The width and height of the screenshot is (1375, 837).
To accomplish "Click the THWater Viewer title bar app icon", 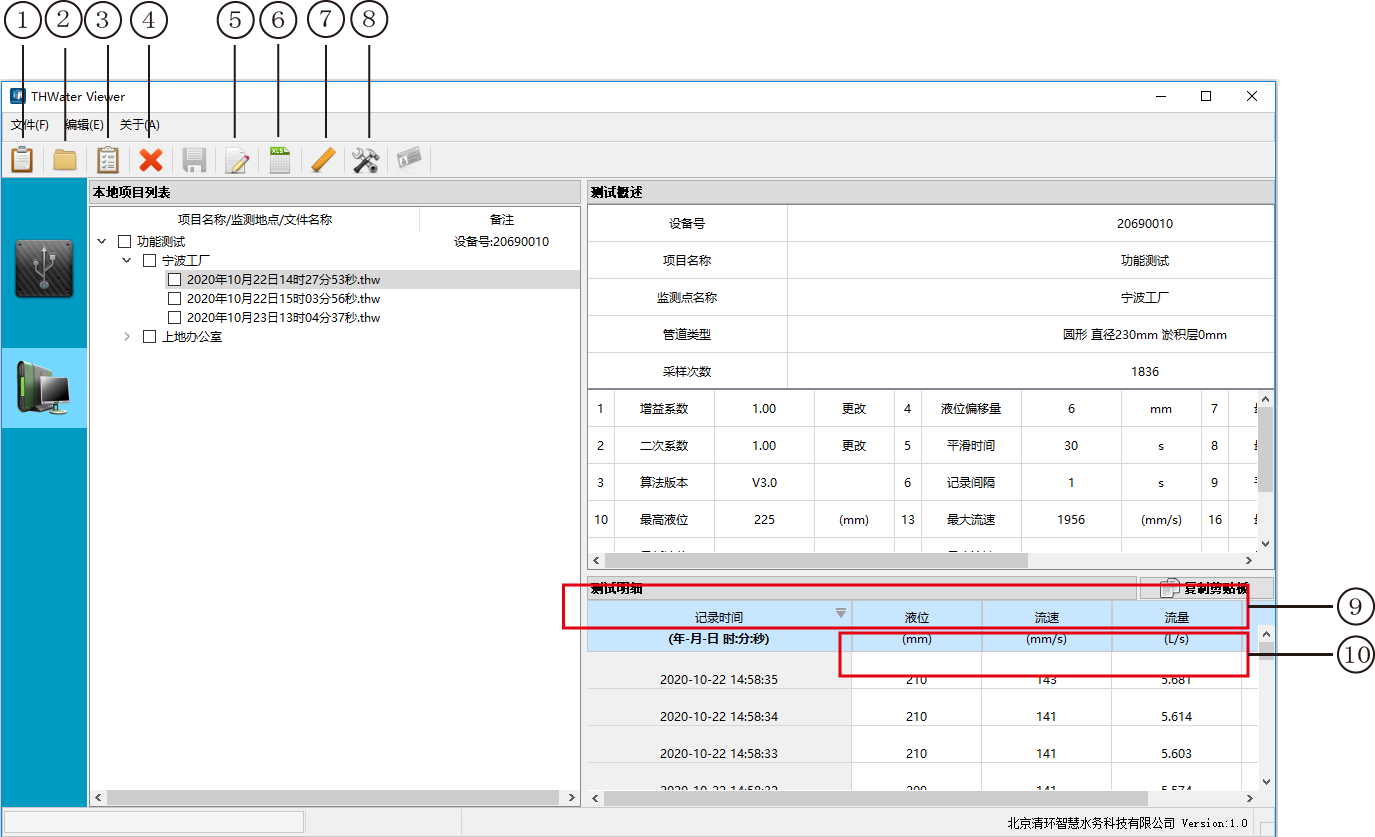I will (17, 96).
